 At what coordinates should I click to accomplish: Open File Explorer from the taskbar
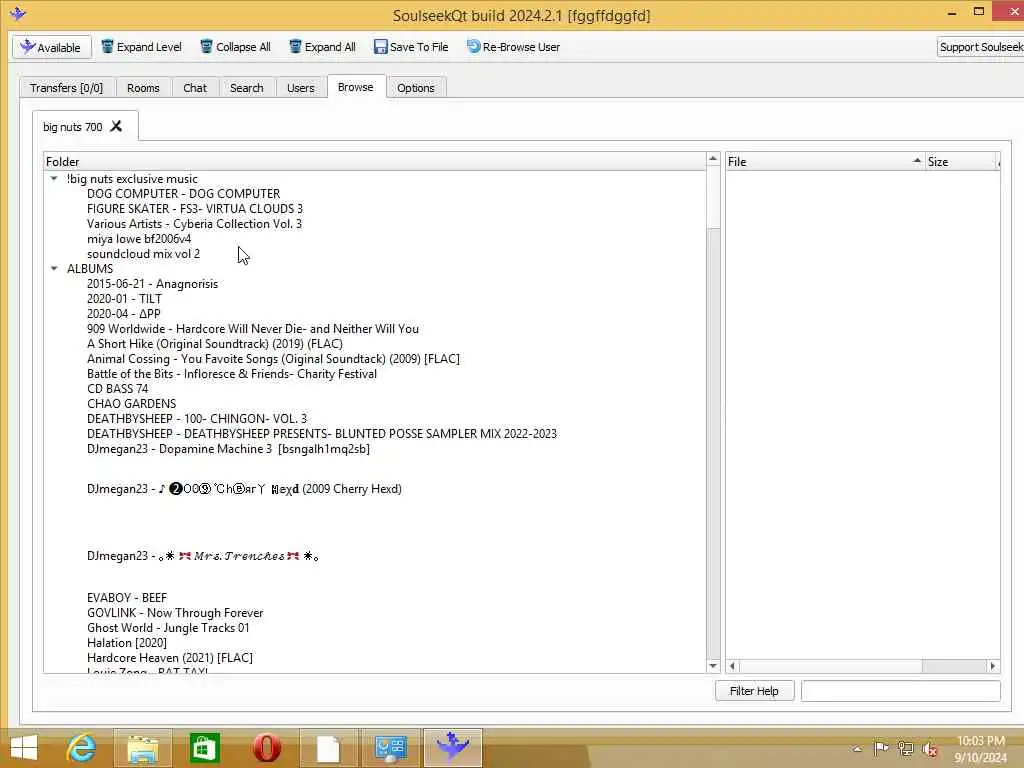143,748
